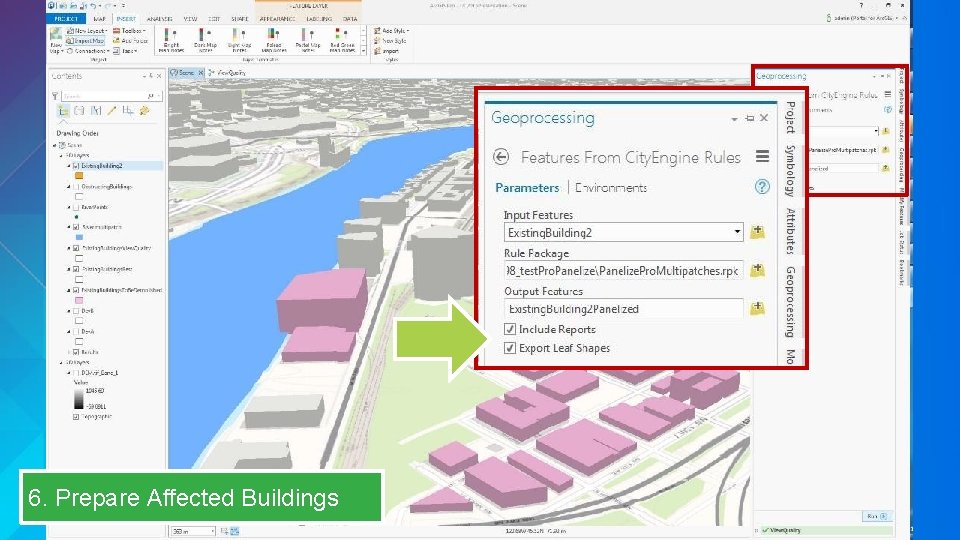Click the Import Map button
Screen dimensions: 960x540
(x=86, y=40)
